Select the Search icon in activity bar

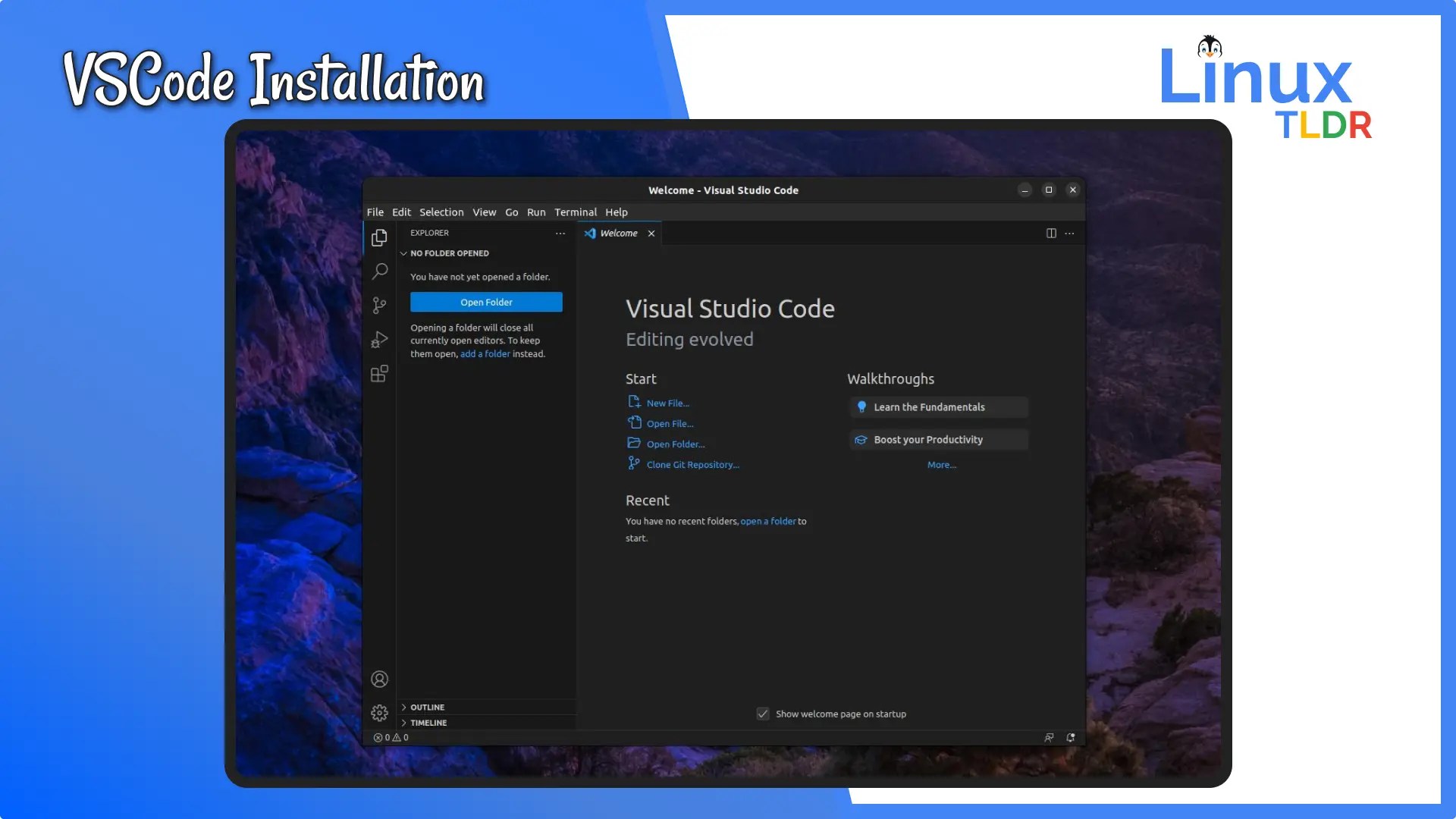(379, 271)
